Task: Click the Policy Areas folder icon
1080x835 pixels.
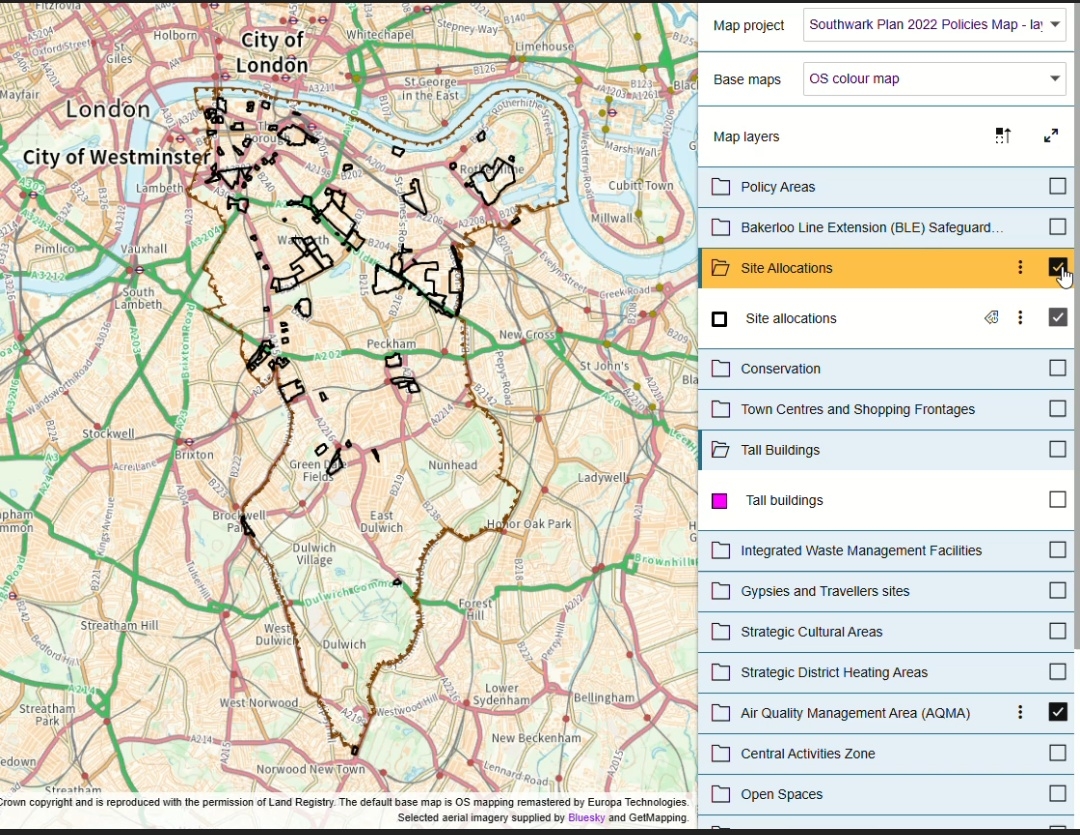Action: click(721, 187)
